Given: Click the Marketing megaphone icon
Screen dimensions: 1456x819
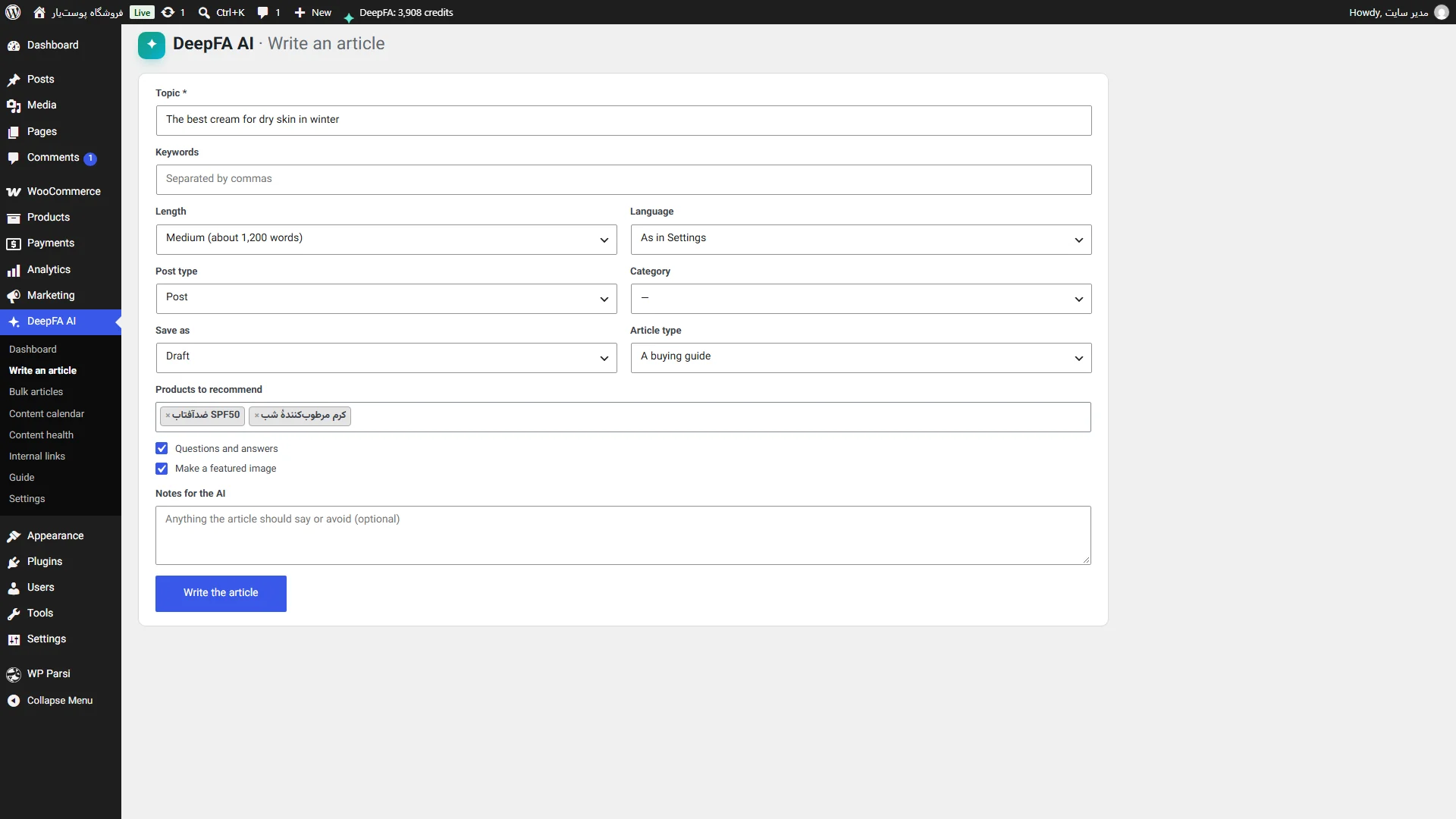Looking at the screenshot, I should [x=14, y=296].
